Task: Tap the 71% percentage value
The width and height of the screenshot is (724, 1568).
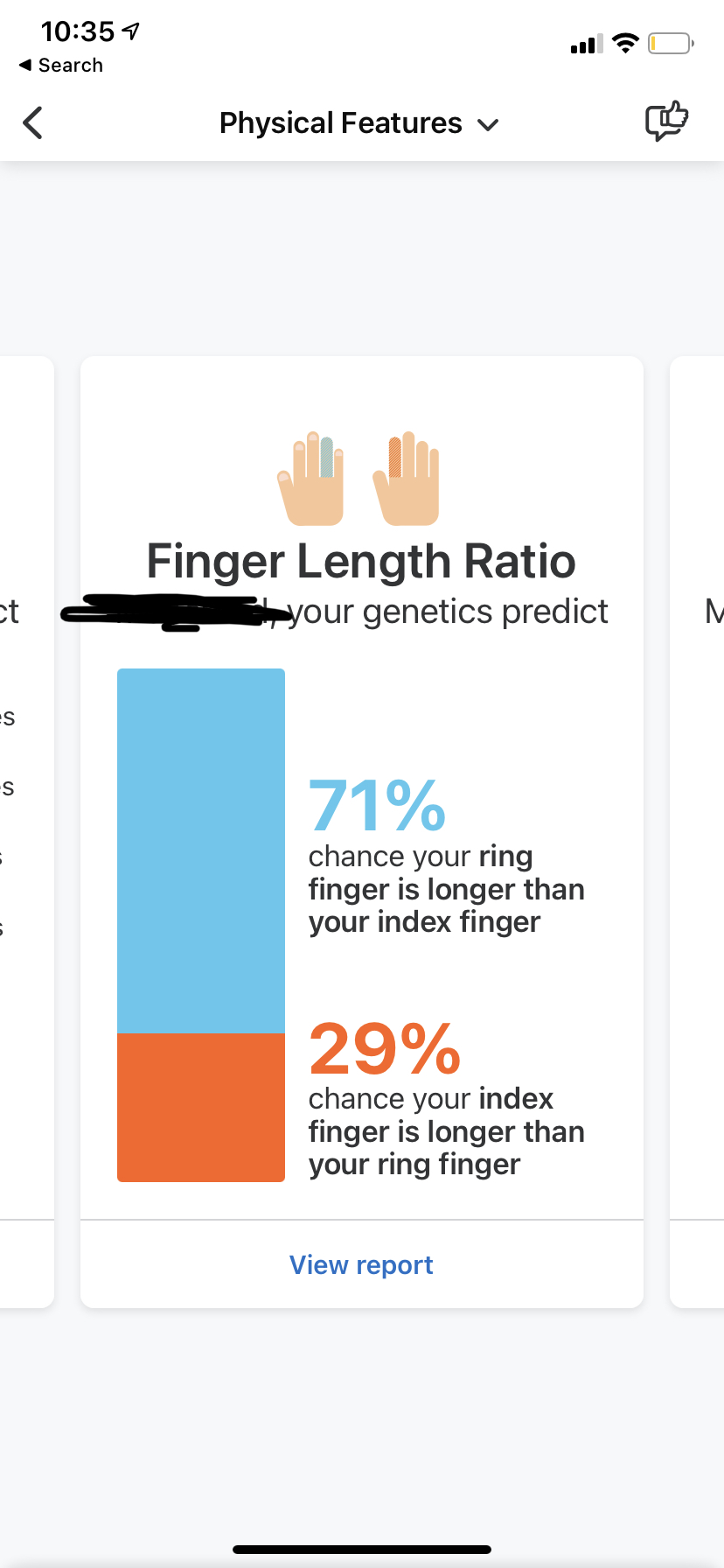Action: (x=377, y=806)
